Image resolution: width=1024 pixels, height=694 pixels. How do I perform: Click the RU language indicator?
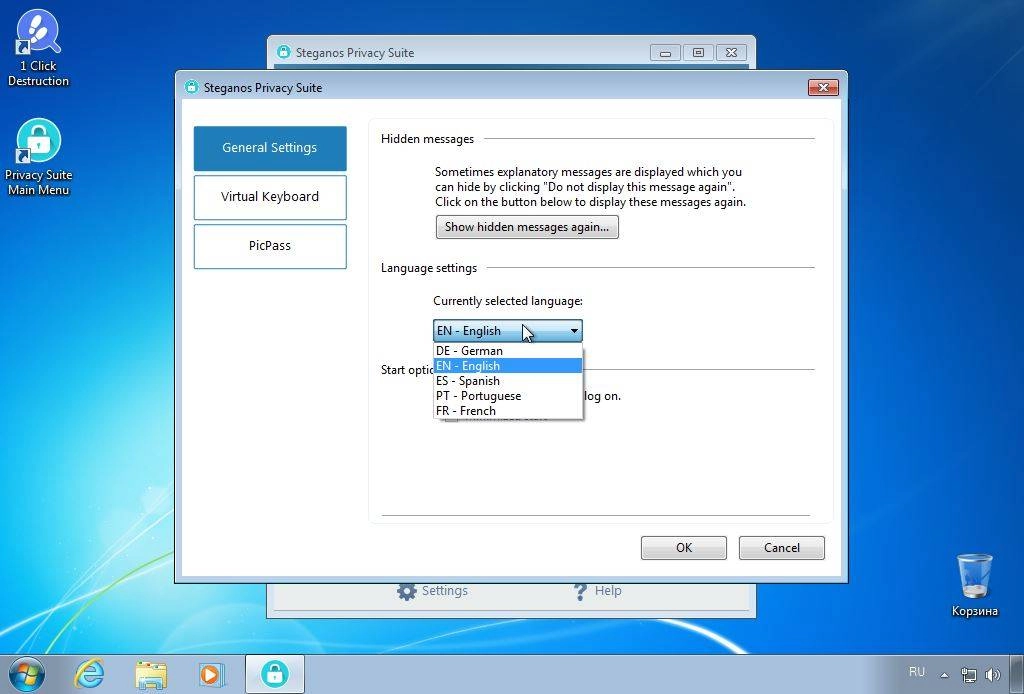click(x=917, y=672)
